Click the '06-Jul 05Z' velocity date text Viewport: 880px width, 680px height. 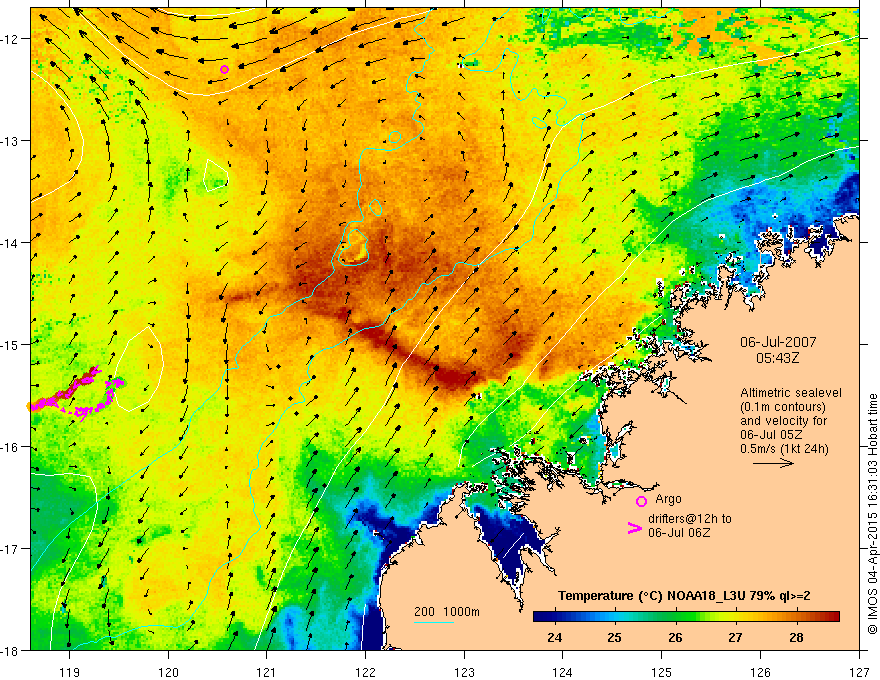pos(771,435)
